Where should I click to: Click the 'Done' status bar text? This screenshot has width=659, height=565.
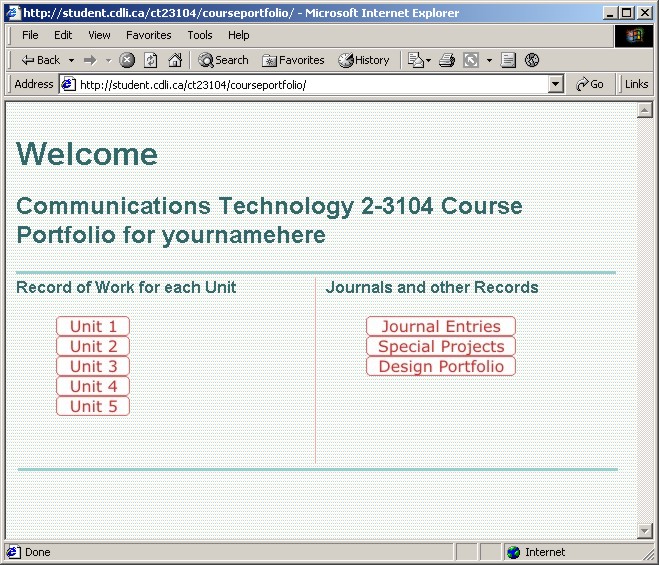click(x=37, y=552)
